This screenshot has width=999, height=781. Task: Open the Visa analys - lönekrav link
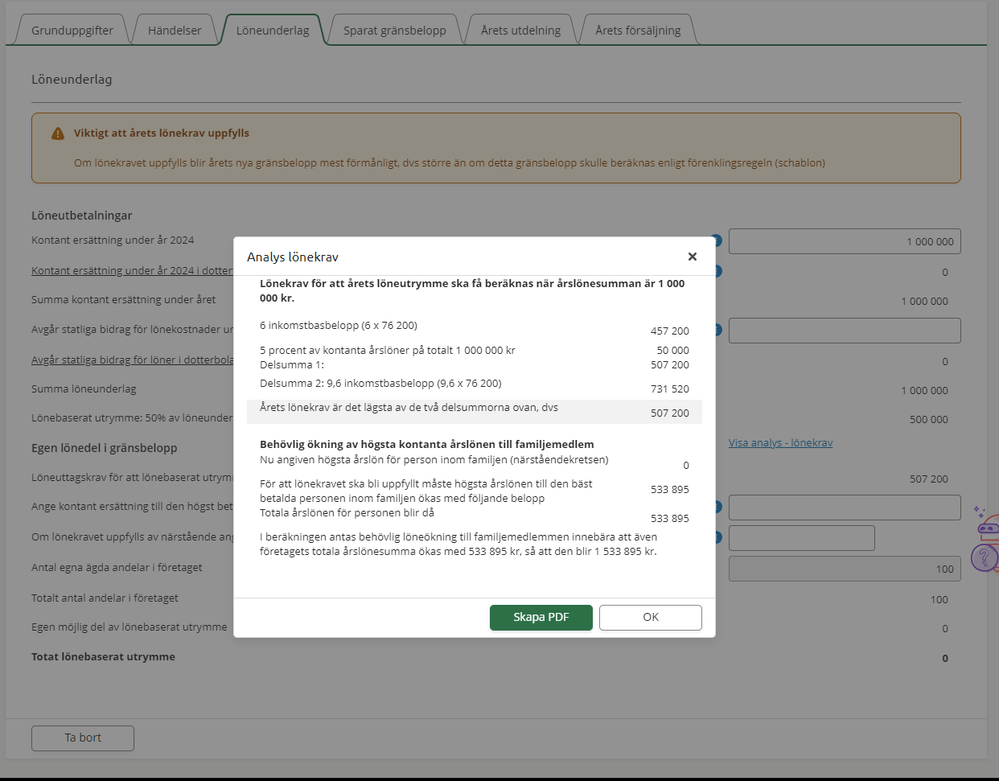click(x=780, y=442)
